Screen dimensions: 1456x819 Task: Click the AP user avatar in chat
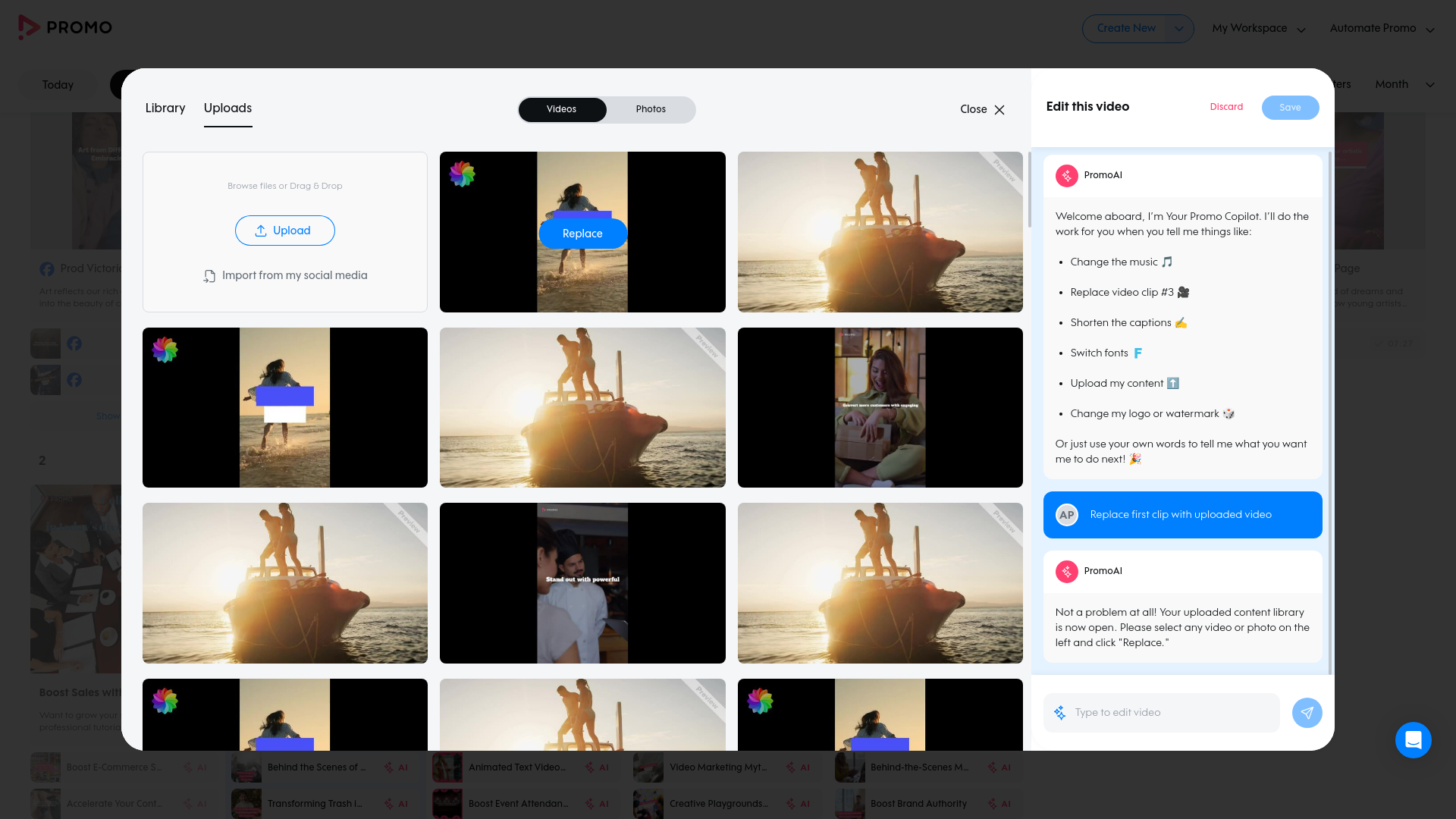(x=1066, y=515)
